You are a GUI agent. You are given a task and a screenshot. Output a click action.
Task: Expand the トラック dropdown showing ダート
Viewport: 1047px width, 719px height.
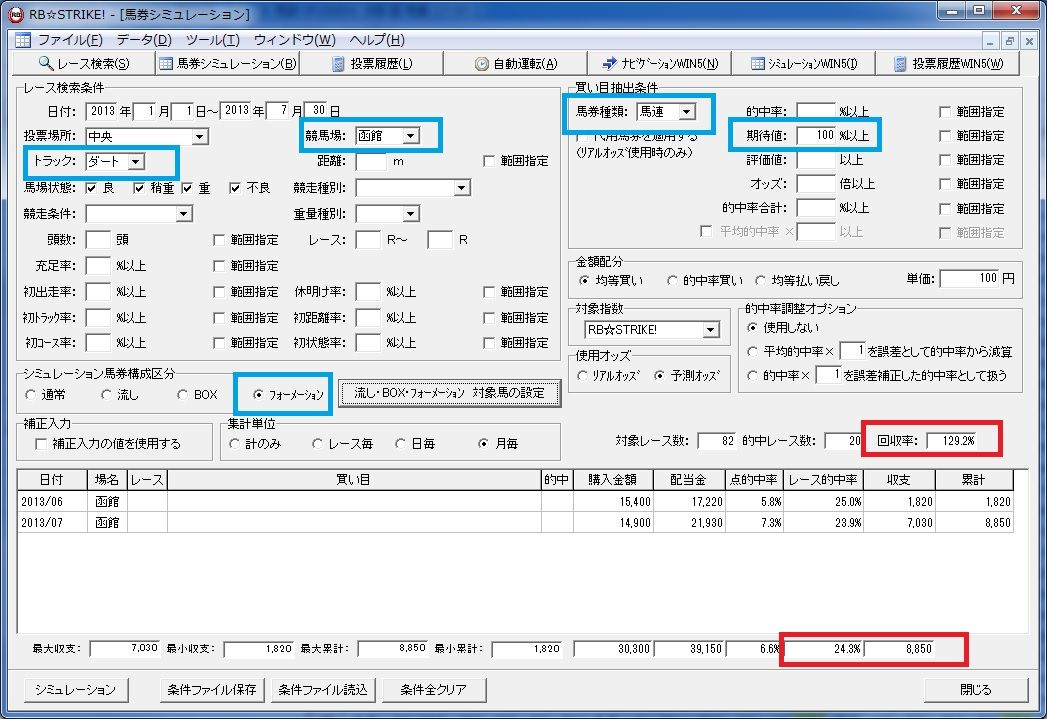click(136, 161)
